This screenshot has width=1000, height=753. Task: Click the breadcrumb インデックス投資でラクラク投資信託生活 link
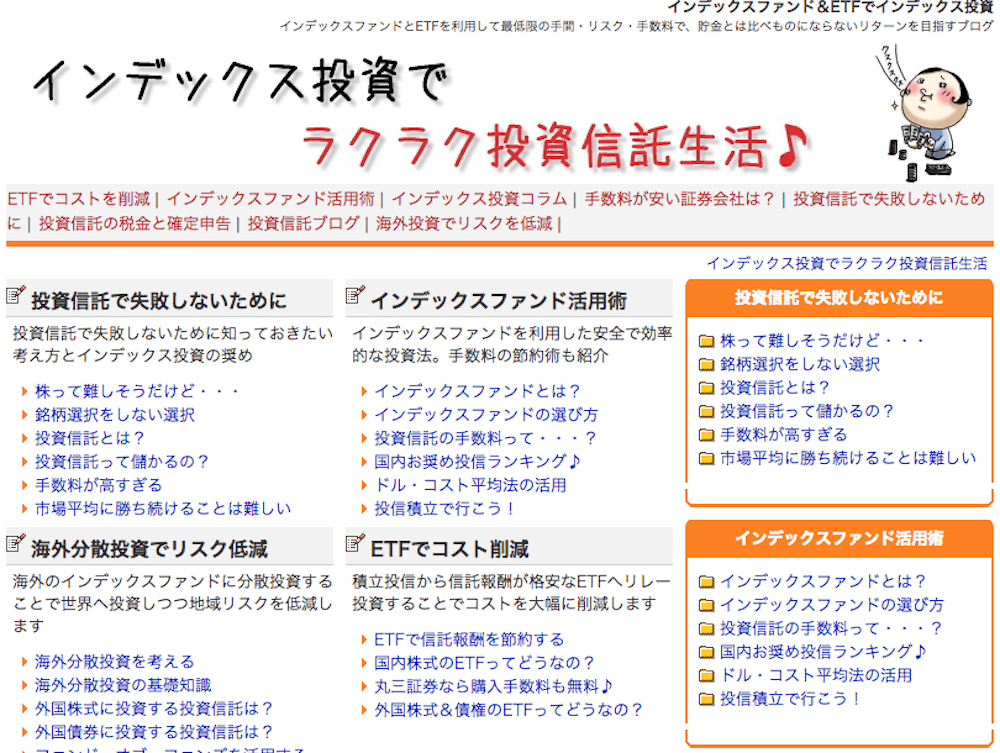[846, 263]
